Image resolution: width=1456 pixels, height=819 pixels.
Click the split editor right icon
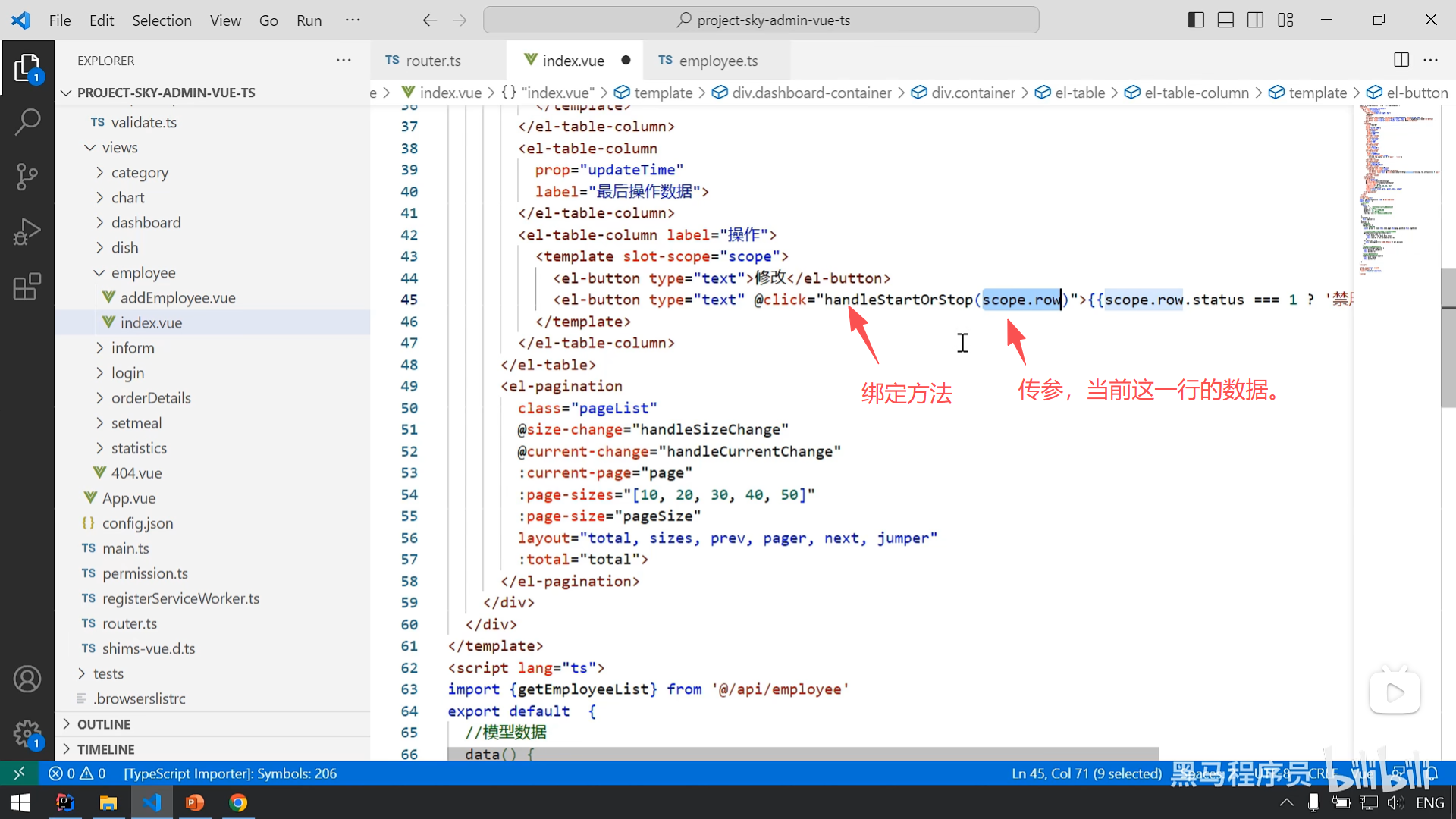point(1401,60)
